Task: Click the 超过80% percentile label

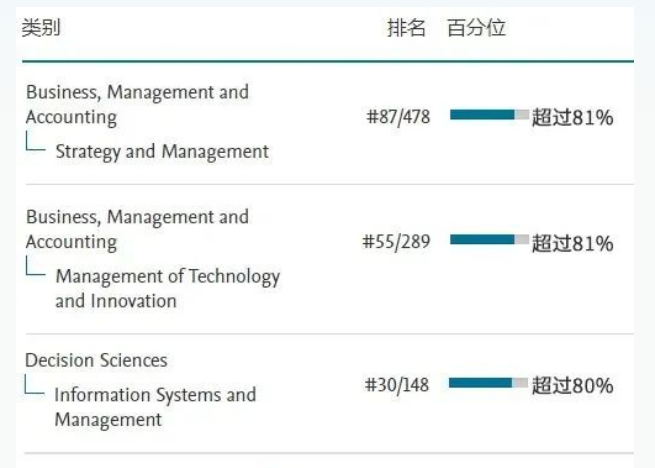Action: (572, 385)
